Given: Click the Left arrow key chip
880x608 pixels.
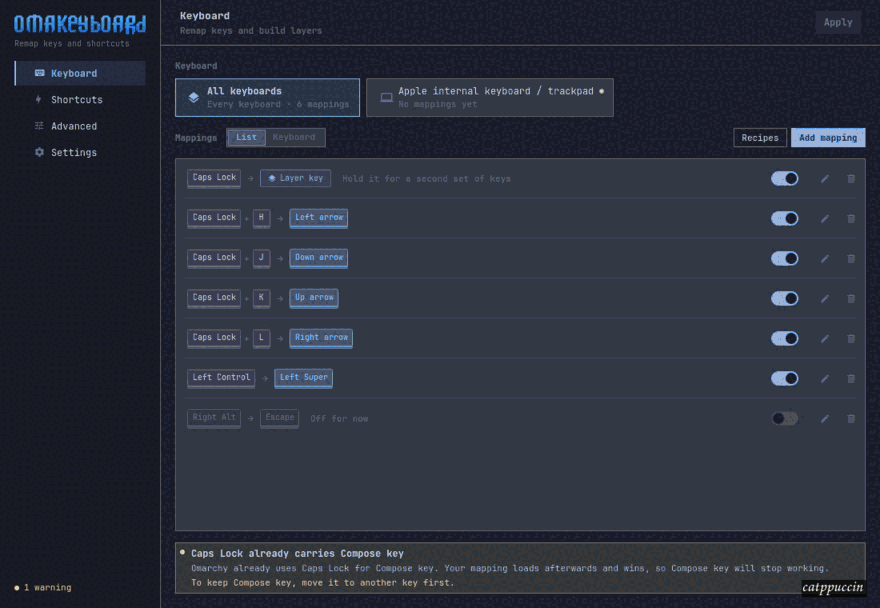Looking at the screenshot, I should tap(318, 218).
